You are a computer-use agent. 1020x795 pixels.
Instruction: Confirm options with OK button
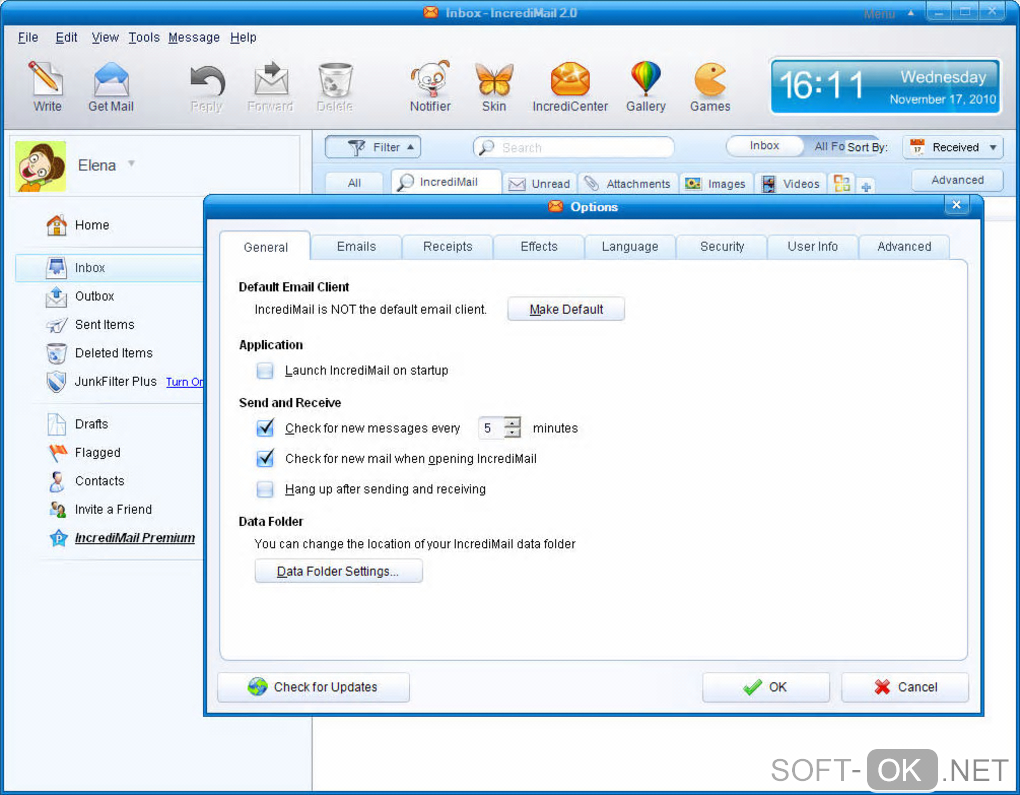[x=766, y=687]
